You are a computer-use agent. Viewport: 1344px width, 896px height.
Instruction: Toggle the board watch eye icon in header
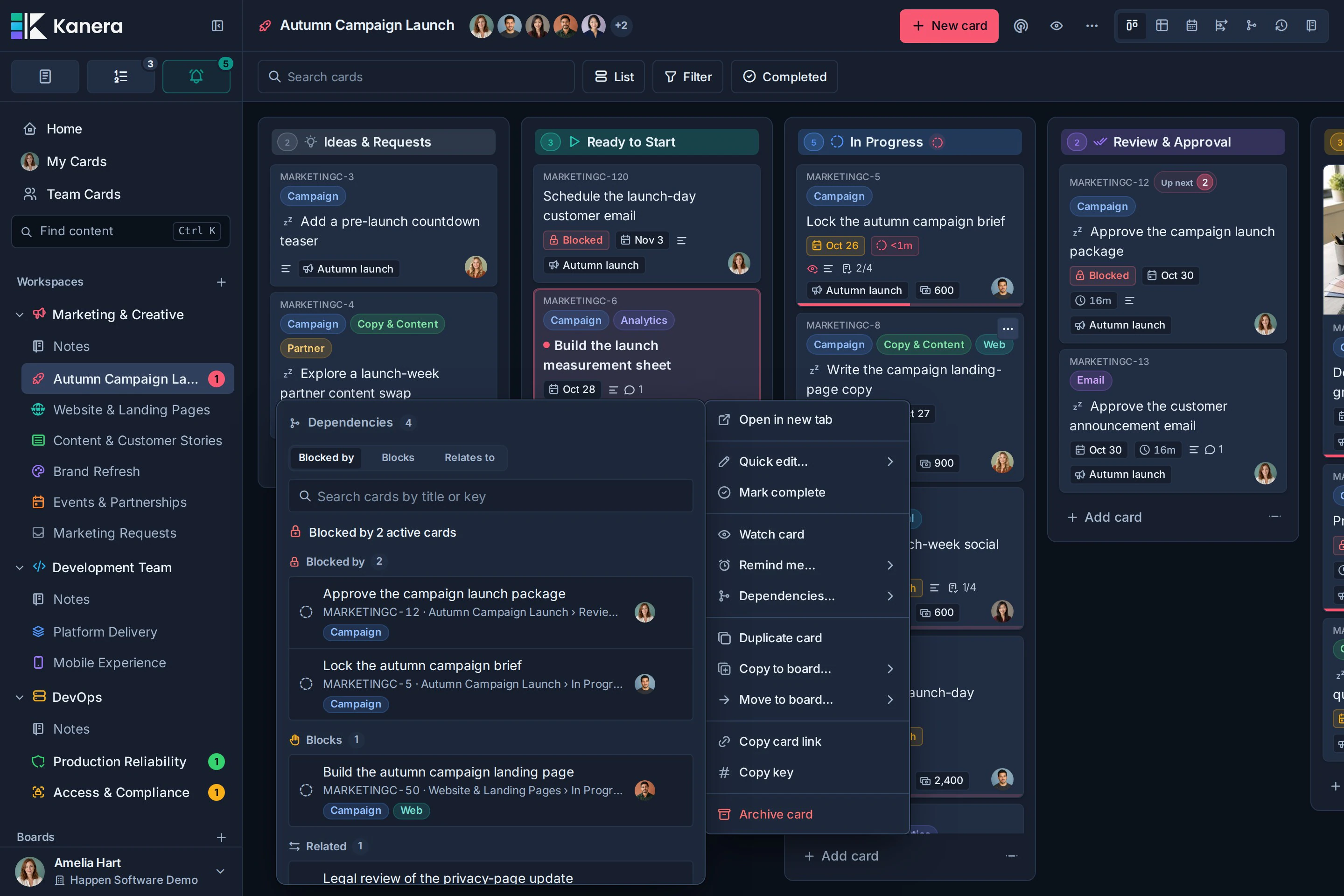click(x=1057, y=26)
